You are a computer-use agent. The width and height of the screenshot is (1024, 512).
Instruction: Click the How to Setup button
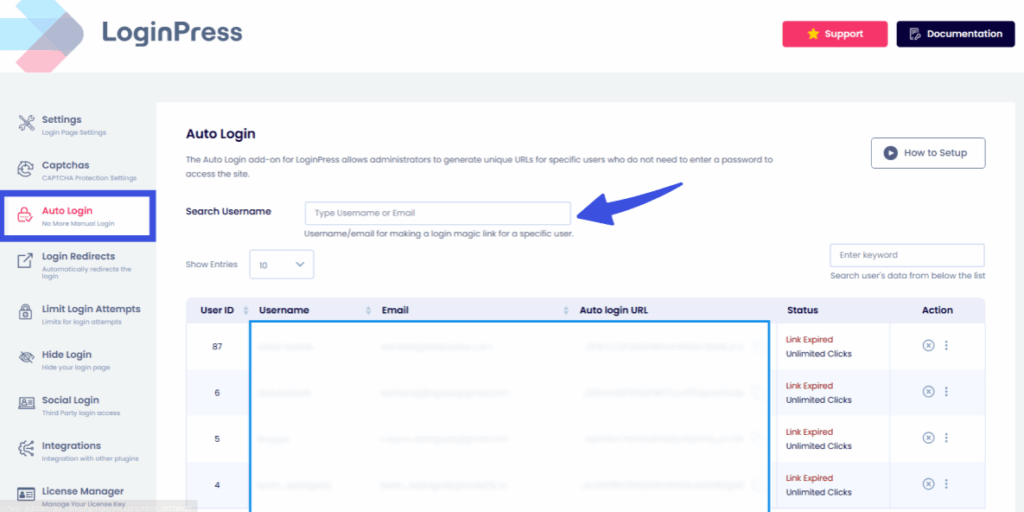pos(928,153)
